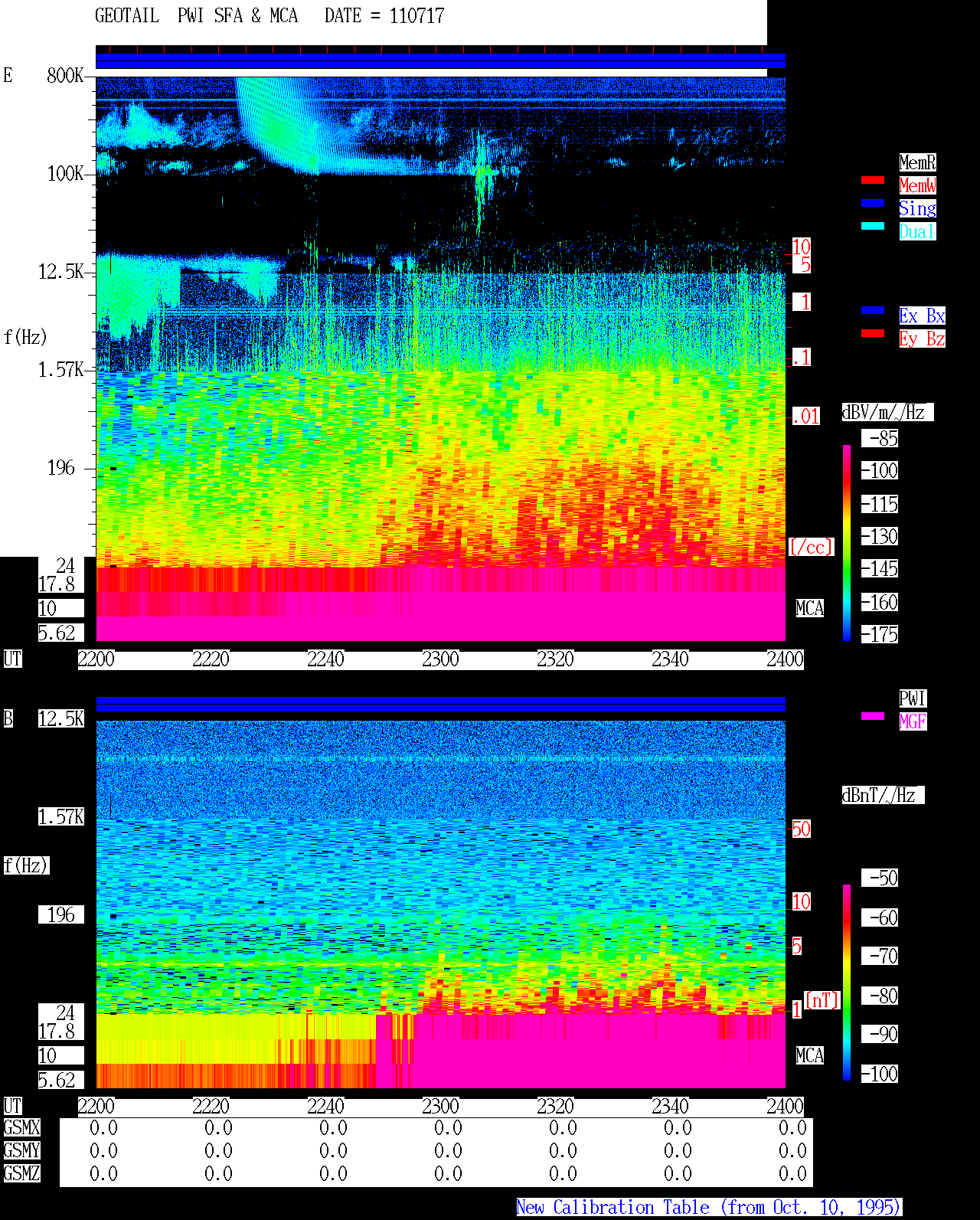The height and width of the screenshot is (1220, 980).
Task: Click the -115 color scale value
Action: coord(880,504)
